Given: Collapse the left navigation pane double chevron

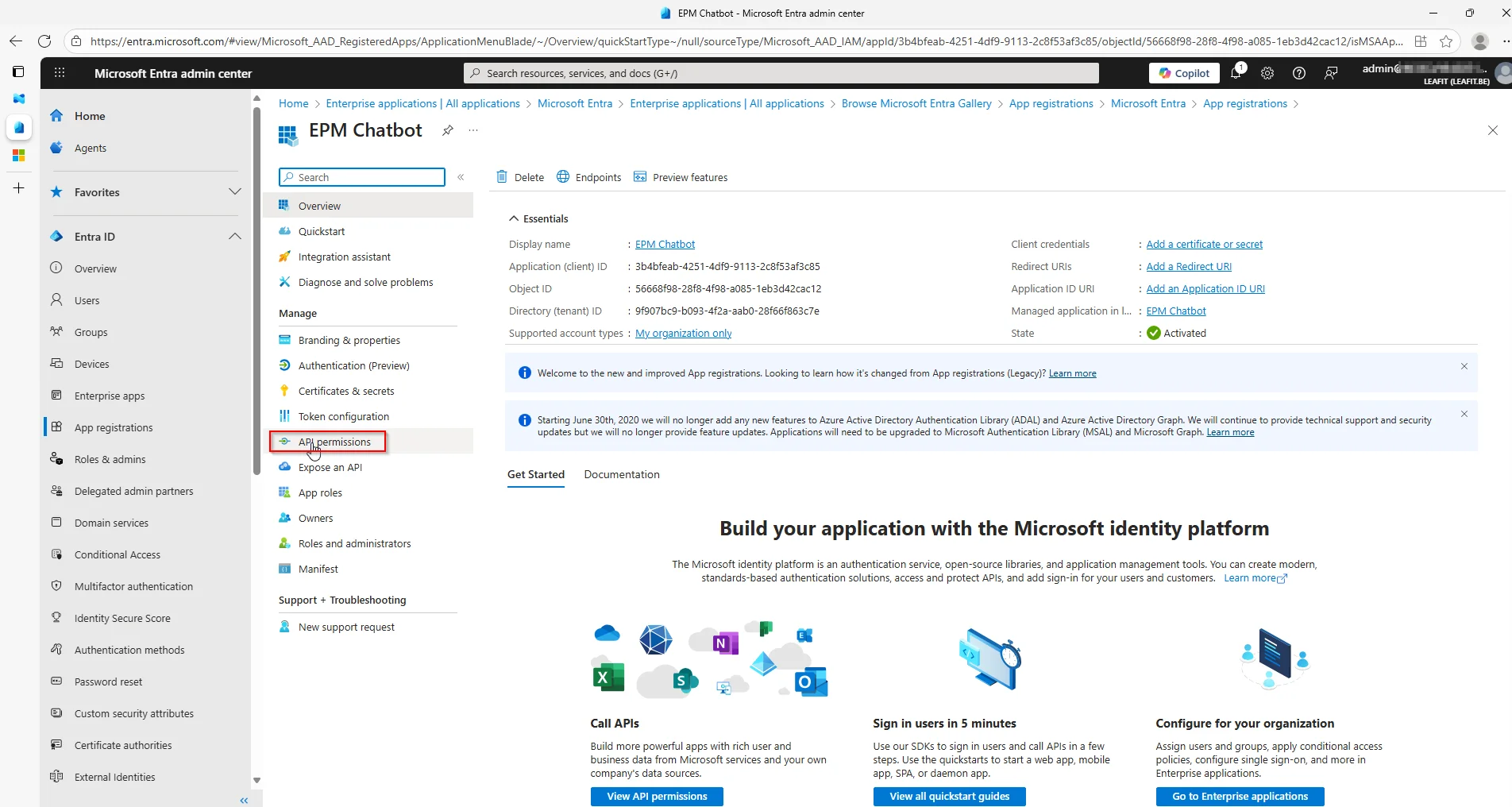Looking at the screenshot, I should click(x=244, y=800).
